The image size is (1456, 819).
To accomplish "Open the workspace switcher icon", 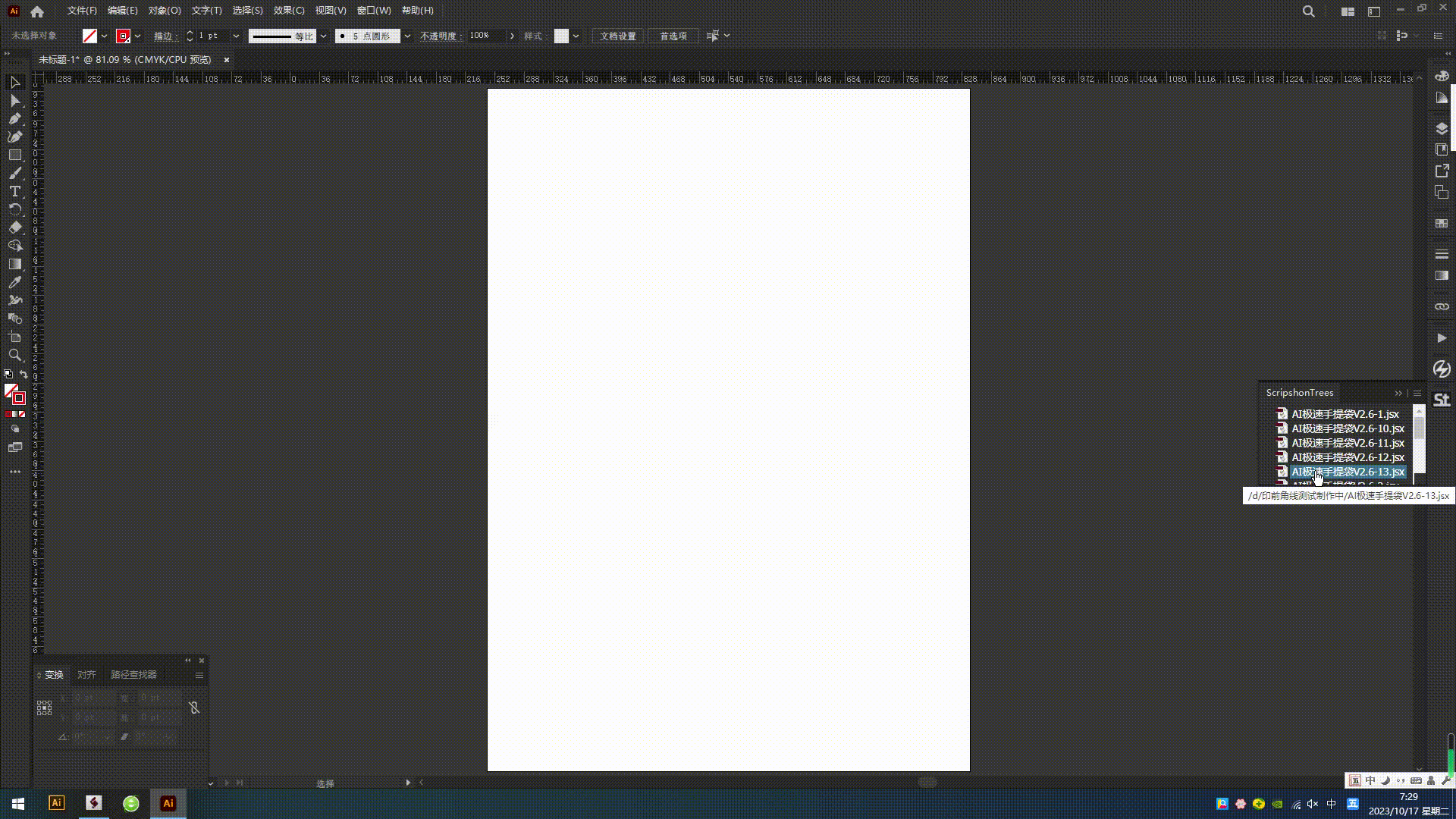I will [1348, 11].
